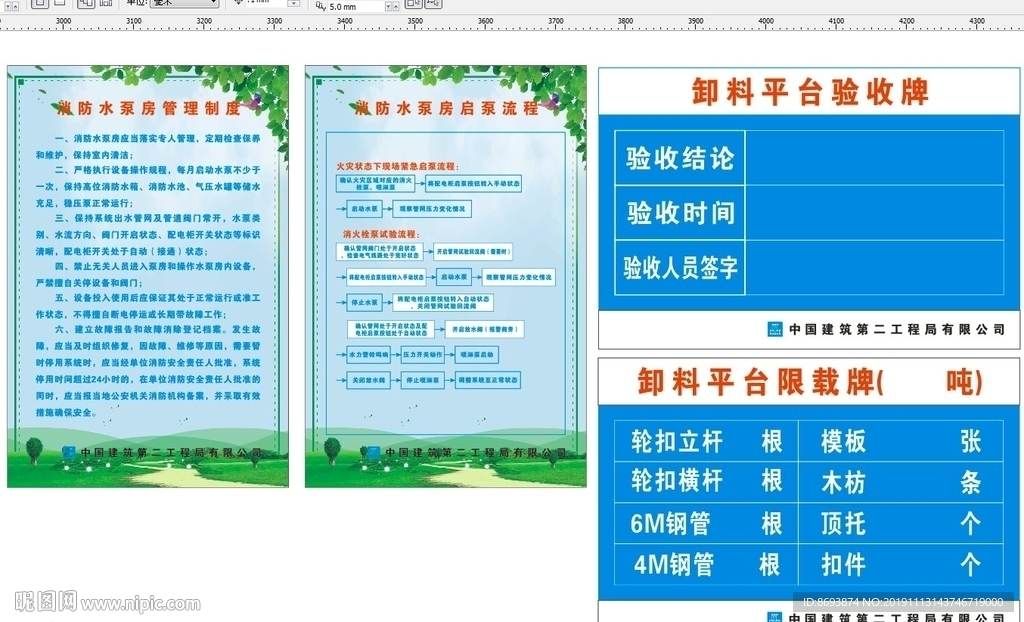Toggle the treat-as-filled option at toolbar right
1024x622 pixels.
[412, 5]
